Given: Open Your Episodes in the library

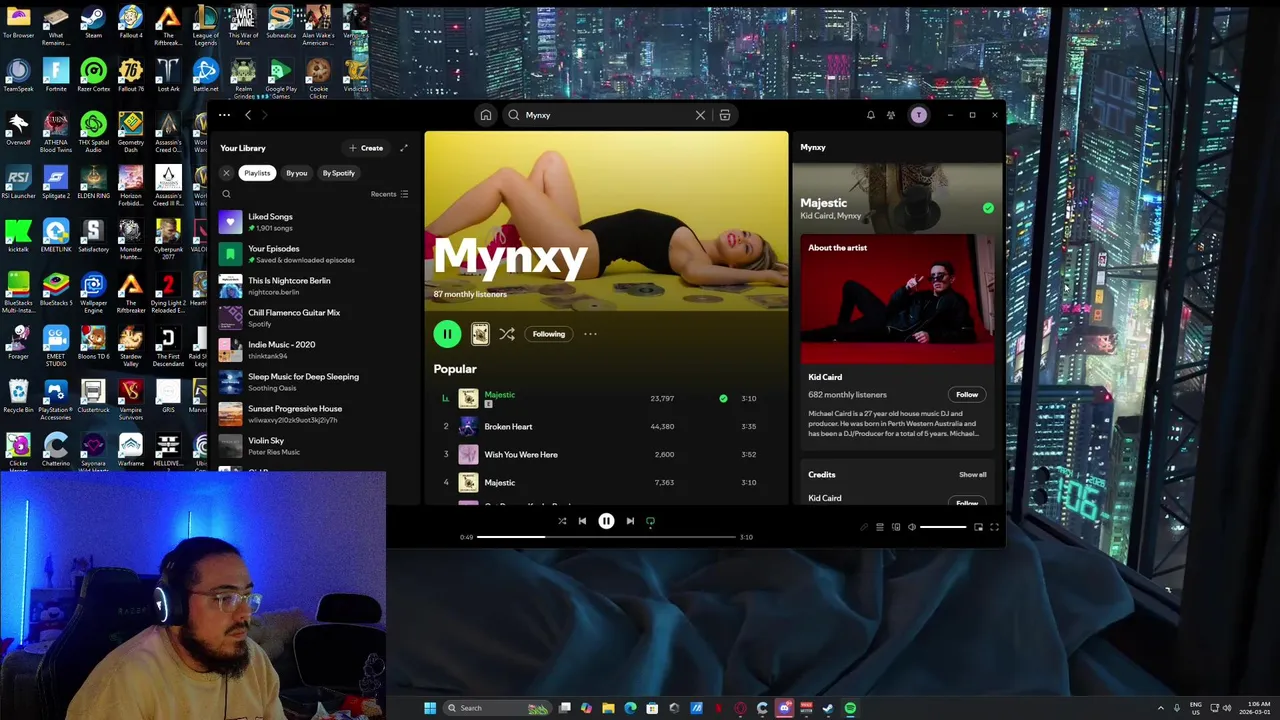Looking at the screenshot, I should pos(314,254).
